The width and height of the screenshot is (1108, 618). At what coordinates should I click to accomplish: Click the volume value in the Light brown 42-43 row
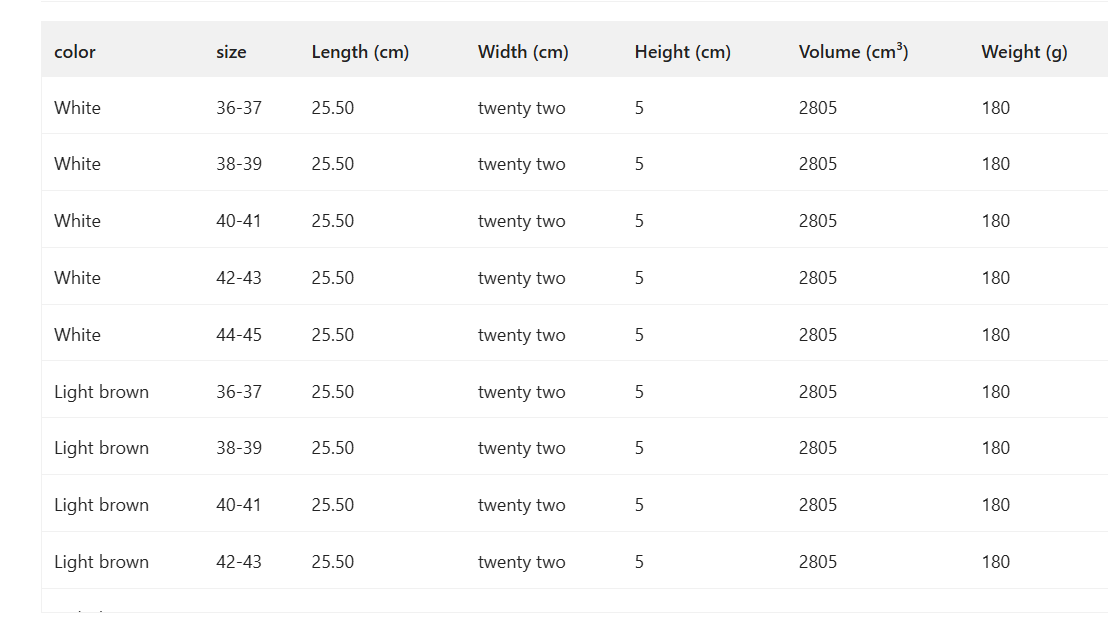[817, 562]
